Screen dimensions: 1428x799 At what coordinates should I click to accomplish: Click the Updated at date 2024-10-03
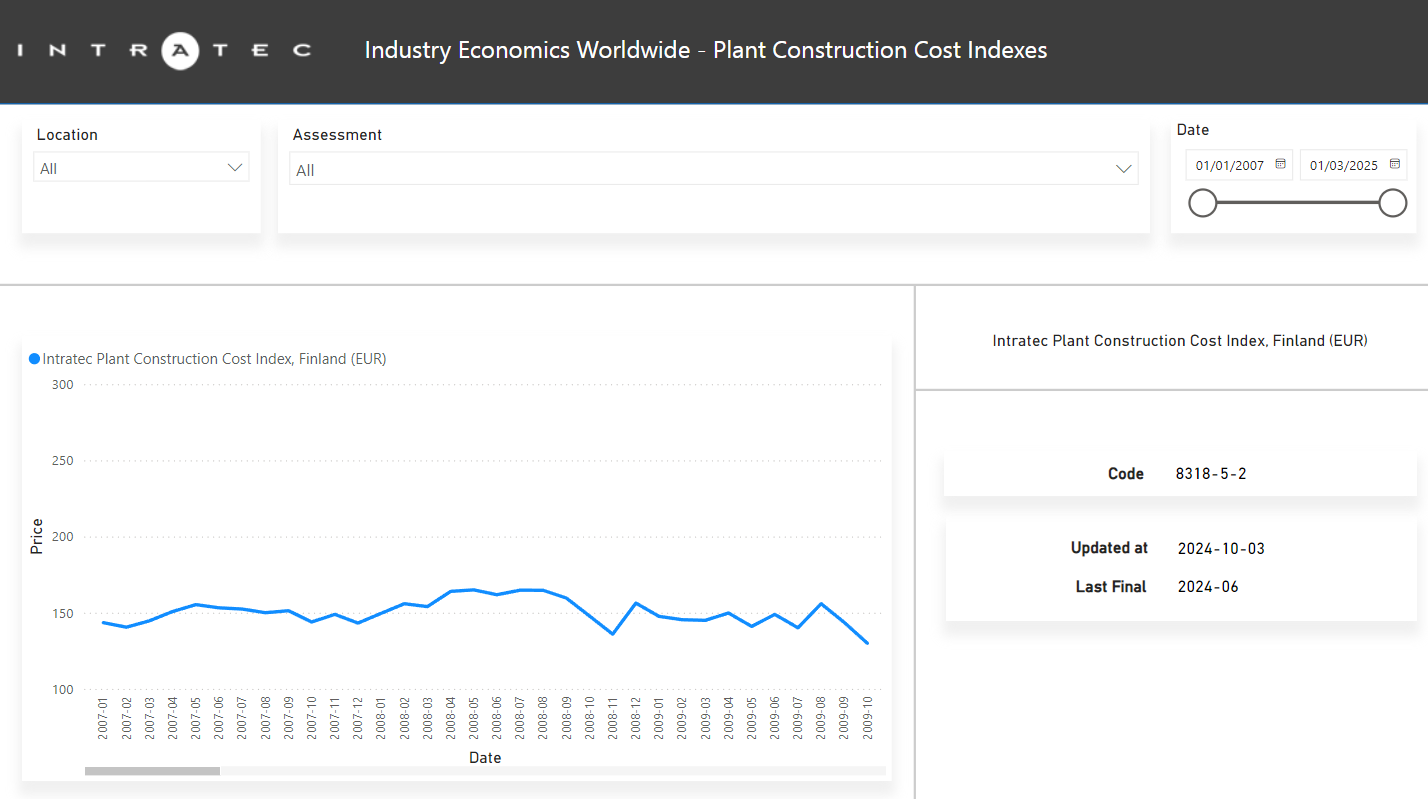pos(1221,548)
